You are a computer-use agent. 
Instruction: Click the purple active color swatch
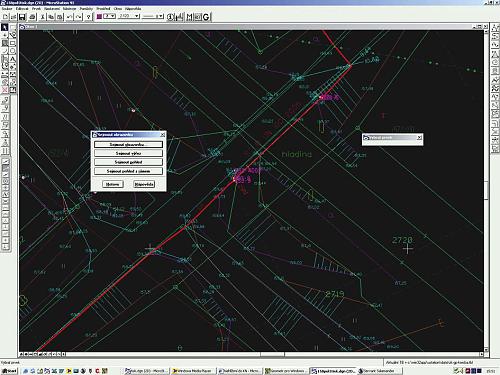click(99, 16)
